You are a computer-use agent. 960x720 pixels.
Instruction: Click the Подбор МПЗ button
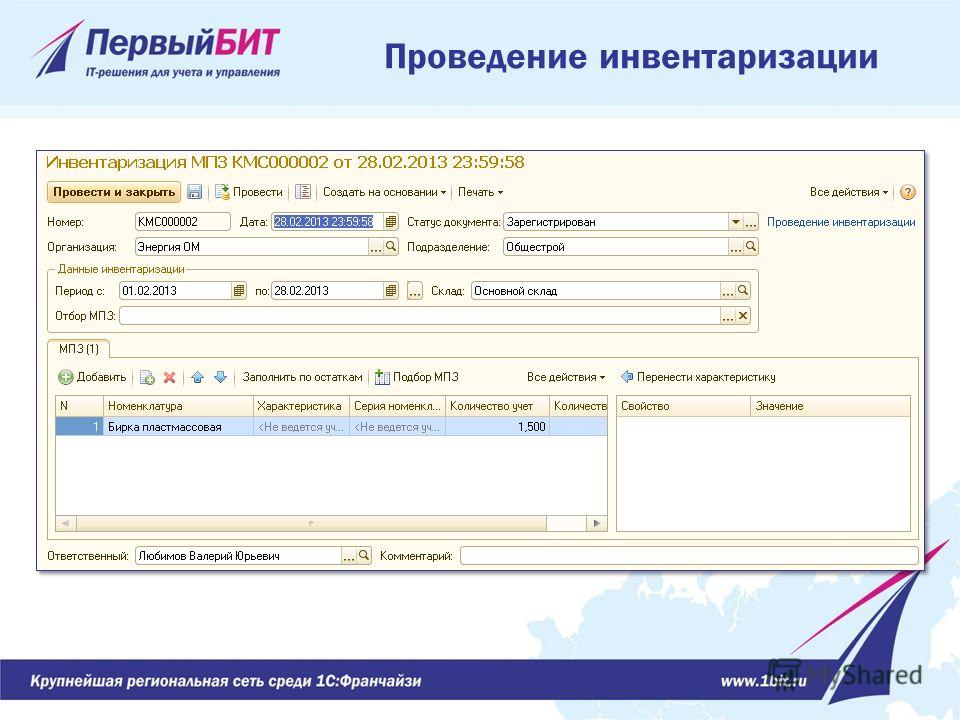[417, 377]
